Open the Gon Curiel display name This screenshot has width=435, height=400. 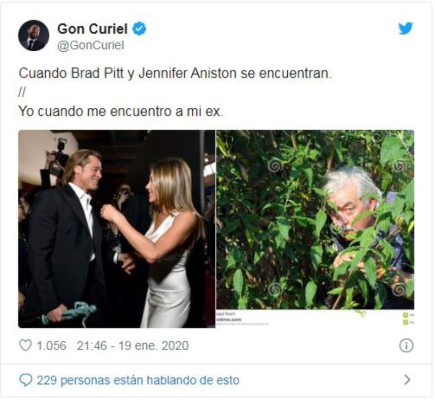coord(92,29)
